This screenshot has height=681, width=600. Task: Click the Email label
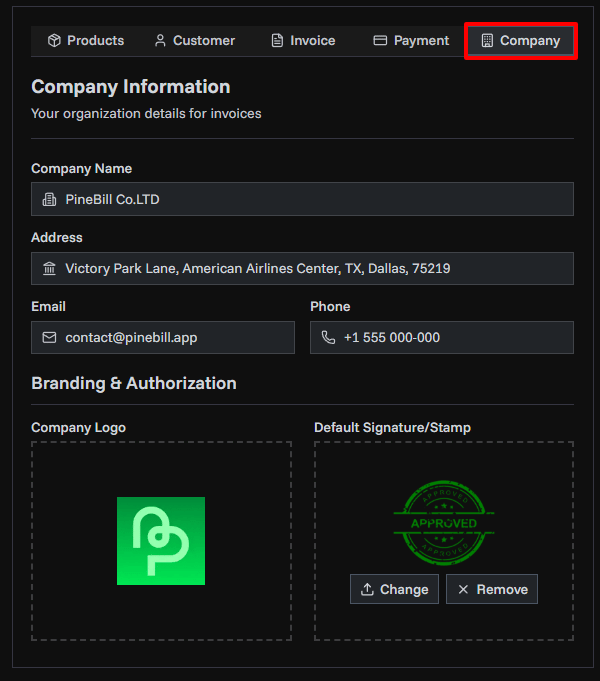click(48, 307)
